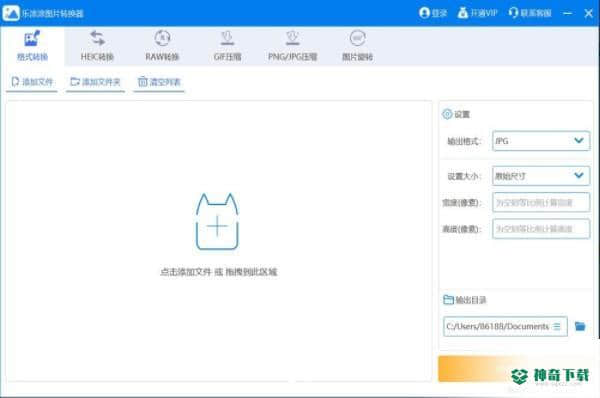600x398 pixels.
Task: Open the 格式转换 format conversion tab
Action: click(32, 46)
